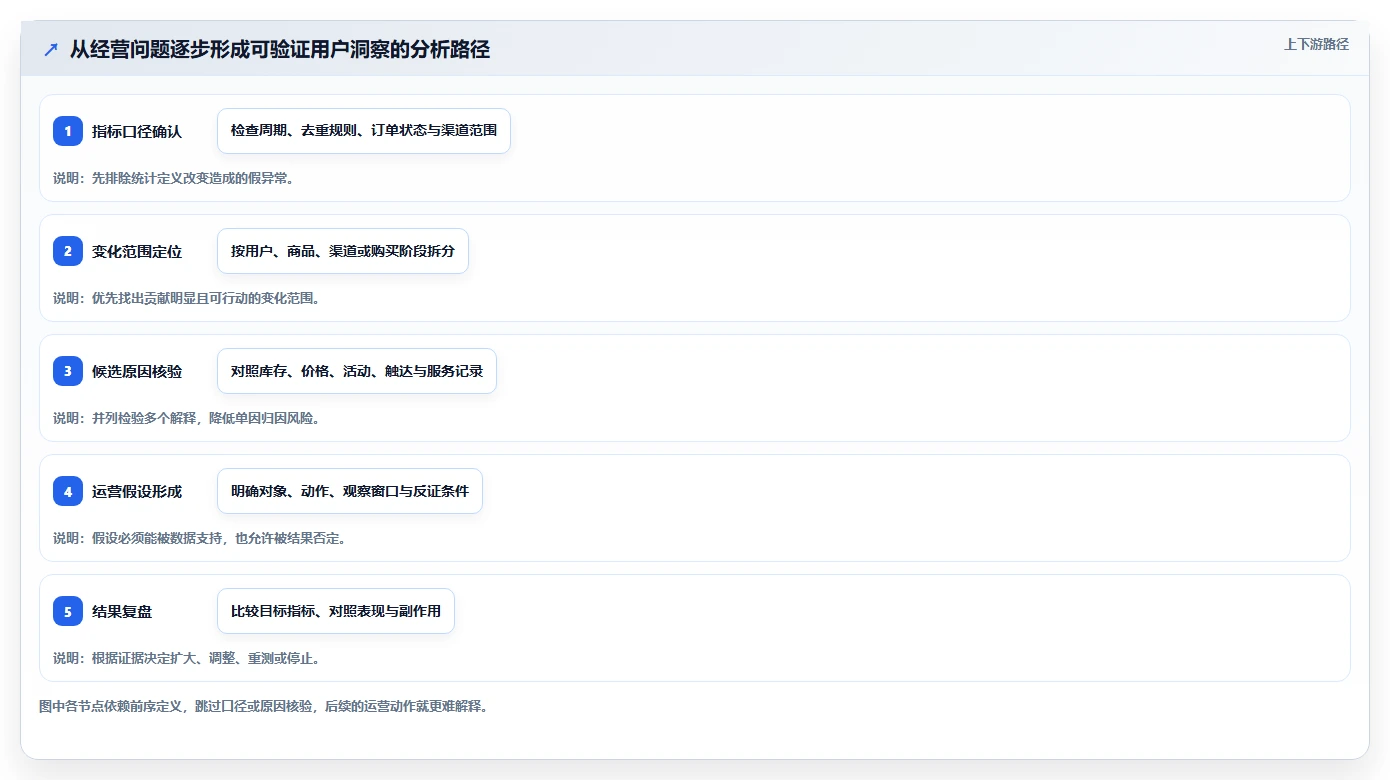
Task: Click the step 1 number badge
Action: point(68,131)
